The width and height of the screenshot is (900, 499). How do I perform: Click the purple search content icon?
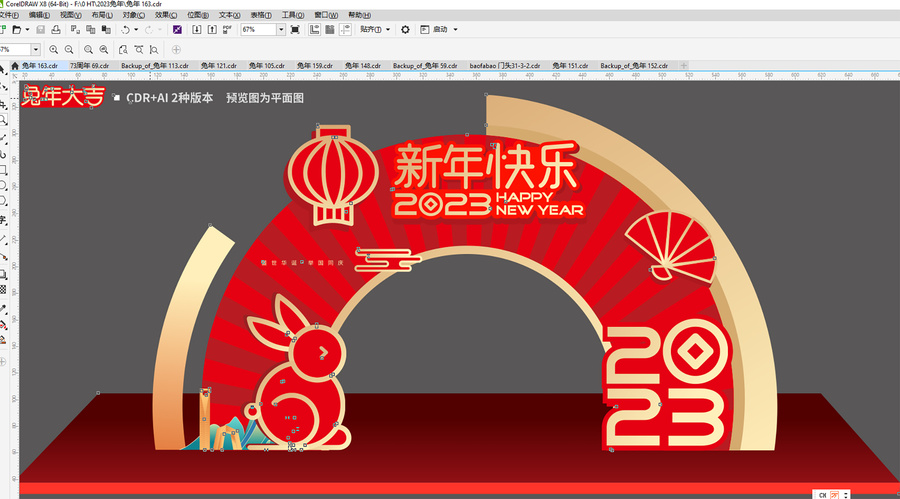point(177,29)
